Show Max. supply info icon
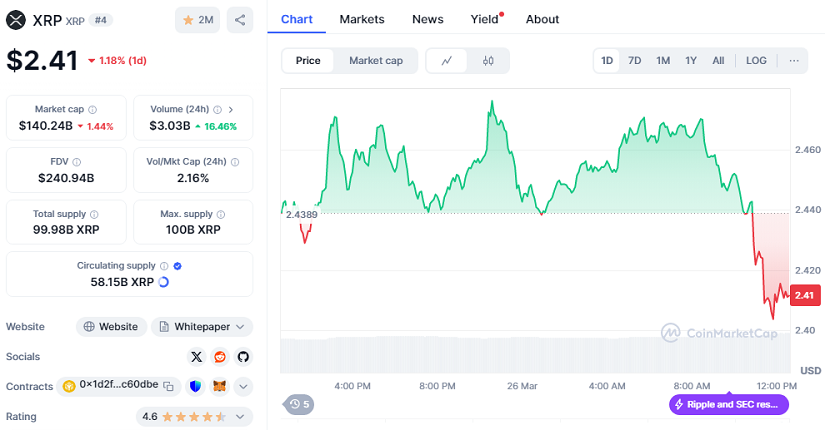825x430 pixels. (x=221, y=214)
